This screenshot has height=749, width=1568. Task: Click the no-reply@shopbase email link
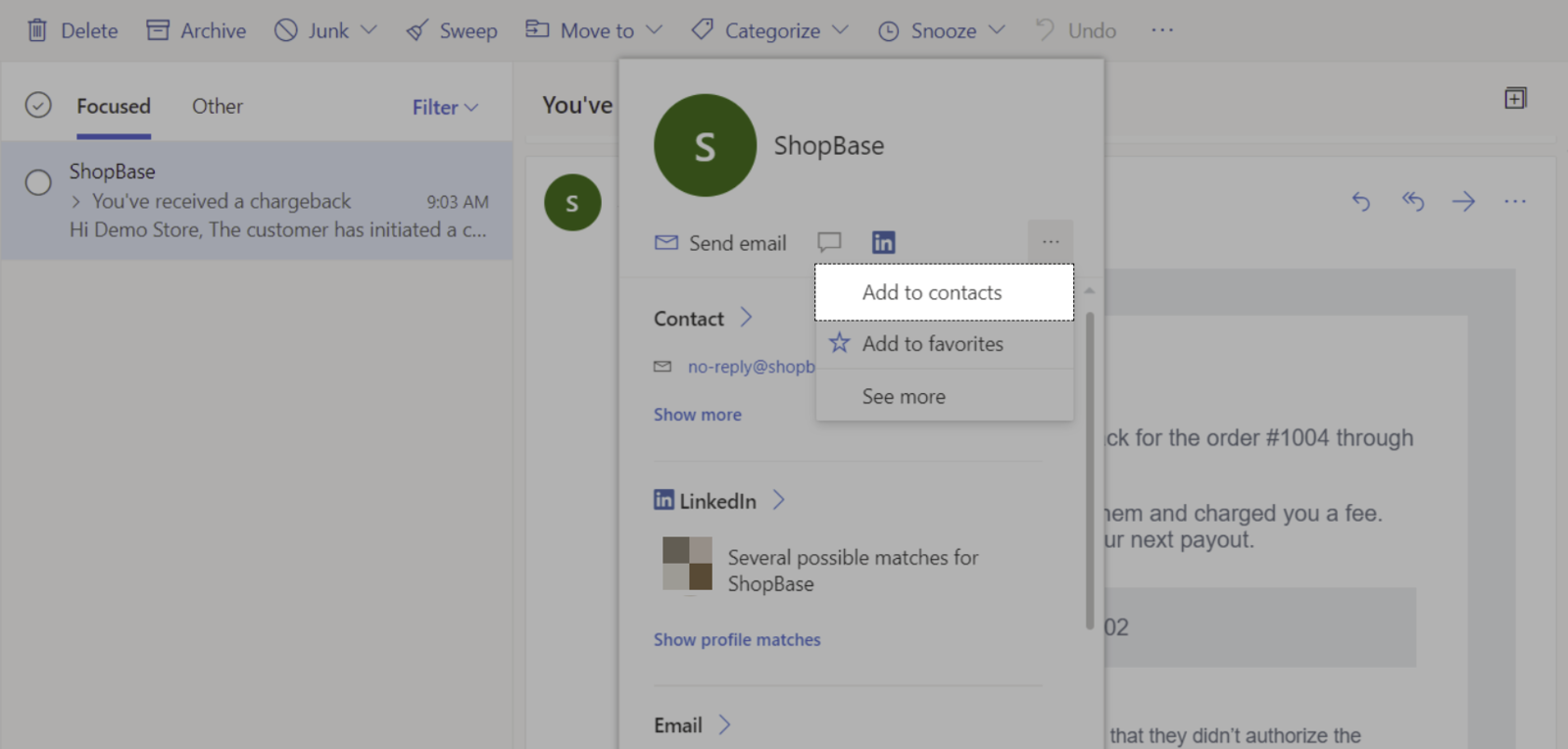point(751,367)
